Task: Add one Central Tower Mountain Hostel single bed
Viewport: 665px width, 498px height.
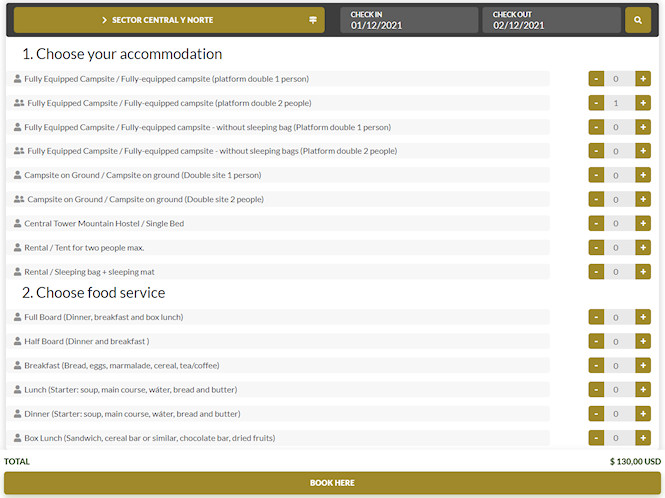Action: pyautogui.click(x=642, y=224)
